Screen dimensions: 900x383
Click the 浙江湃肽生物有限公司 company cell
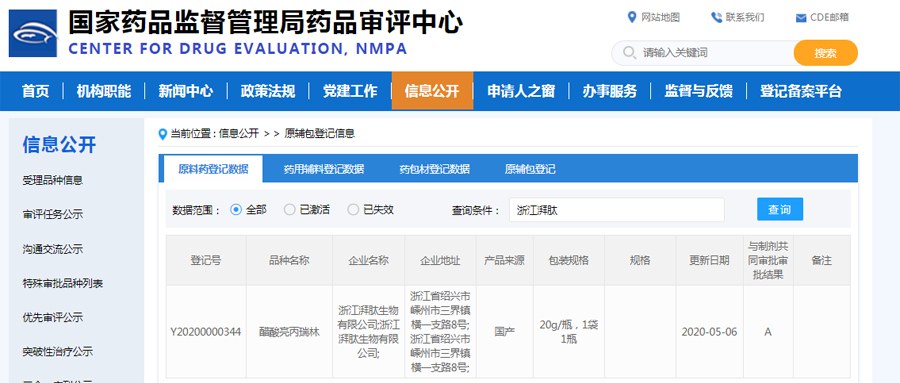coord(368,332)
